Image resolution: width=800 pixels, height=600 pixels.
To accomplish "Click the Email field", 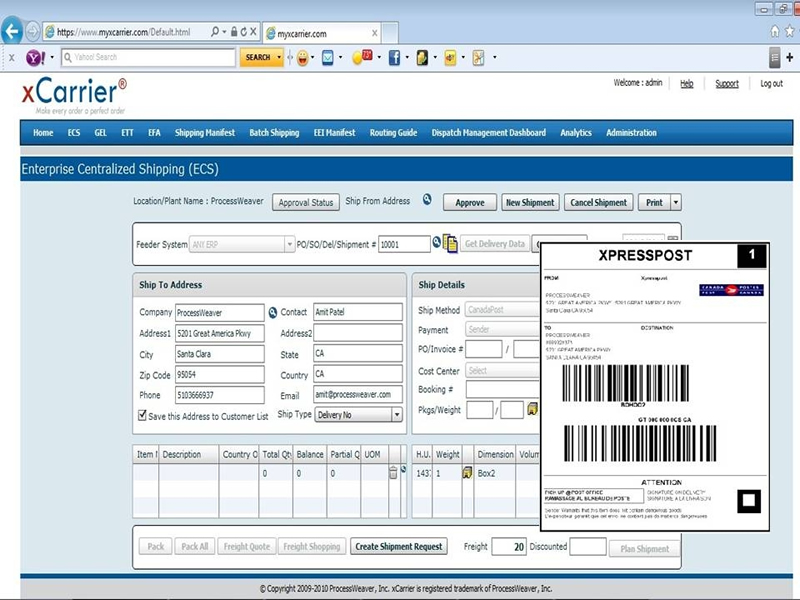I will coord(358,394).
